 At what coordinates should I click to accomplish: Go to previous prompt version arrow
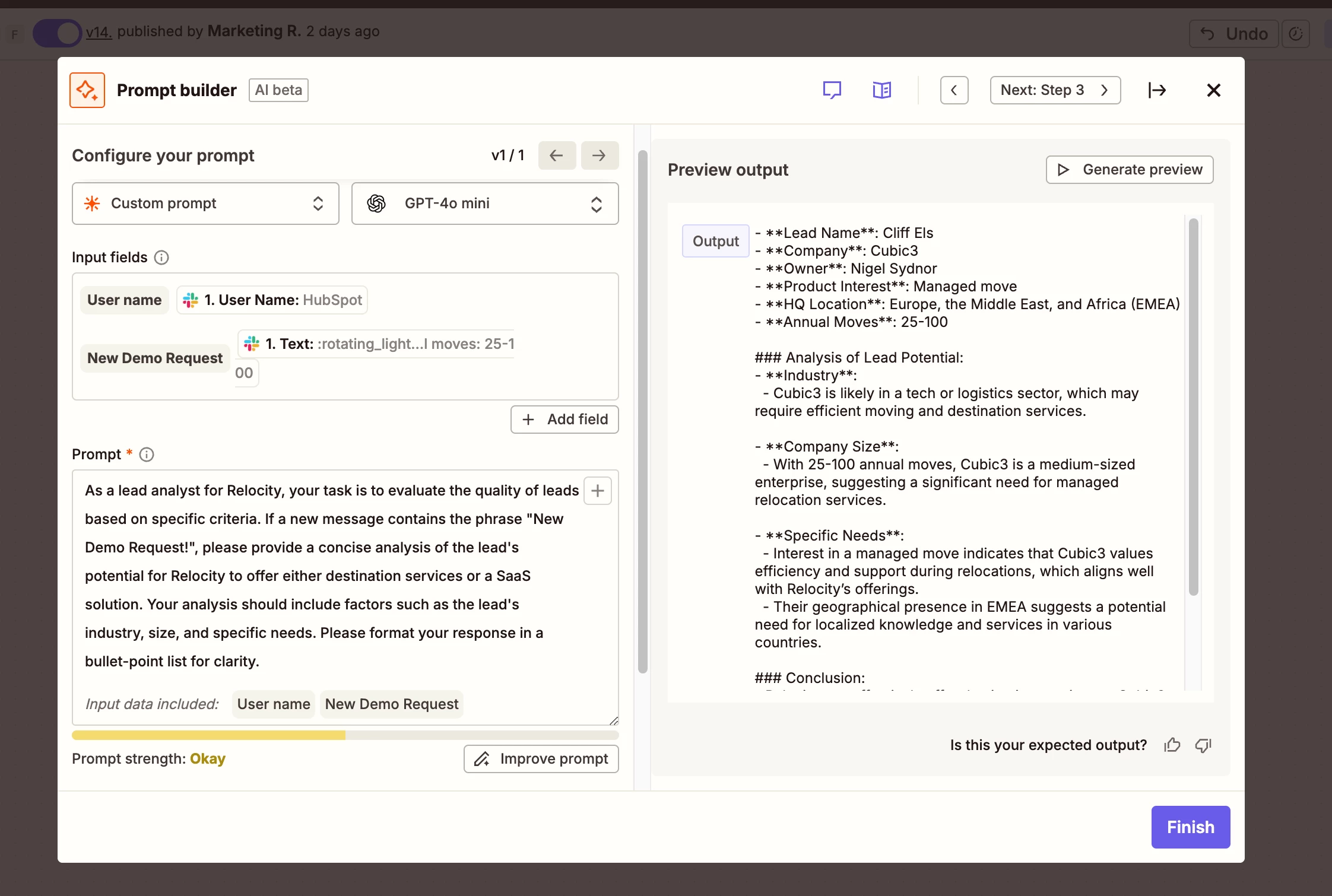point(557,155)
